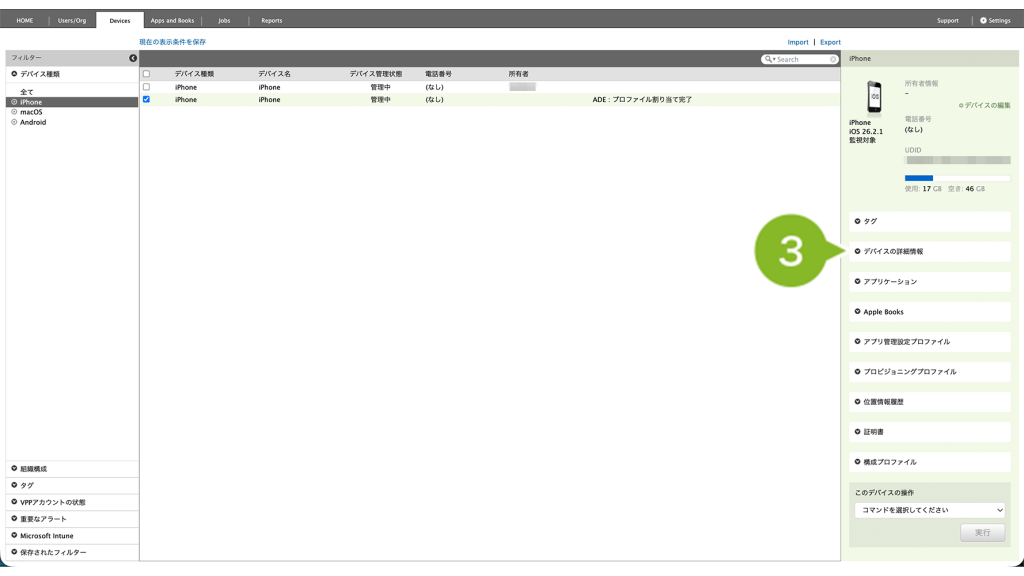1024x576 pixels.
Task: Expand the Microsoft Intune filter
Action: 72,536
